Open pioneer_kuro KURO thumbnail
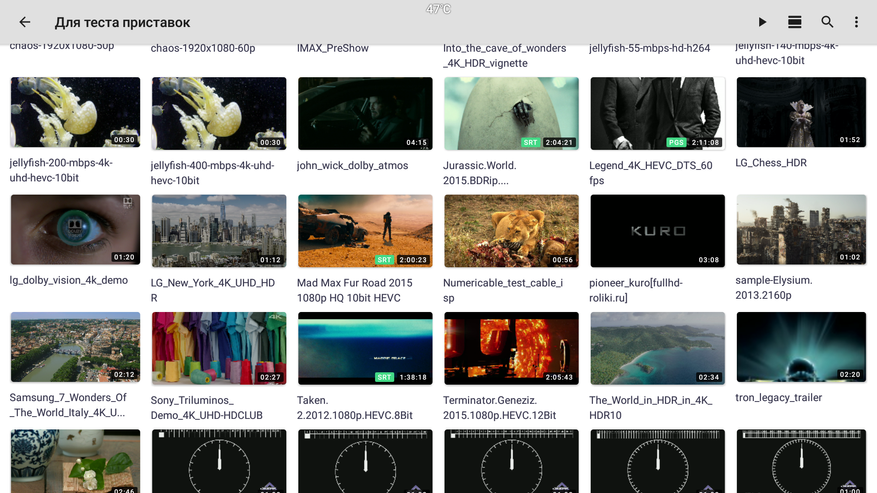 [658, 231]
